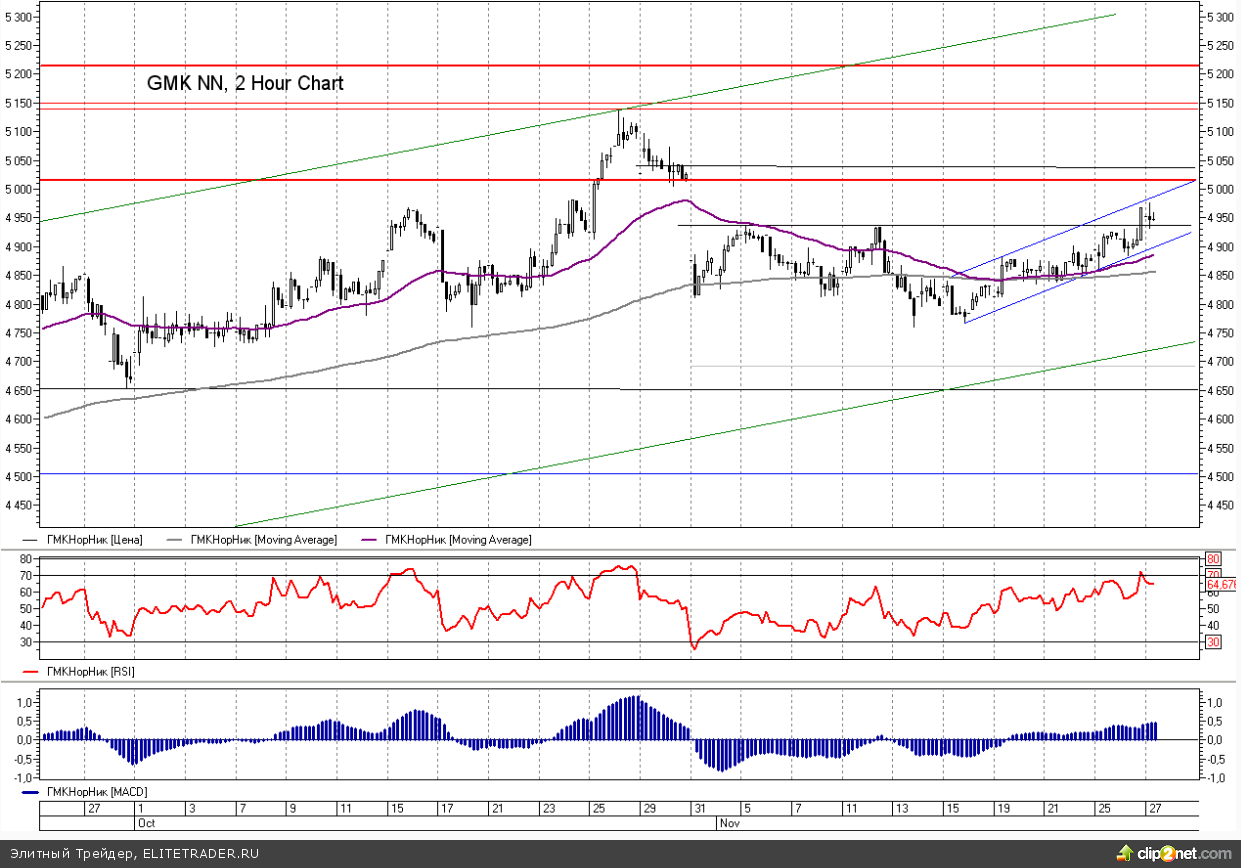Click the RSI current value label 64,676
The height and width of the screenshot is (868, 1241).
[1221, 584]
